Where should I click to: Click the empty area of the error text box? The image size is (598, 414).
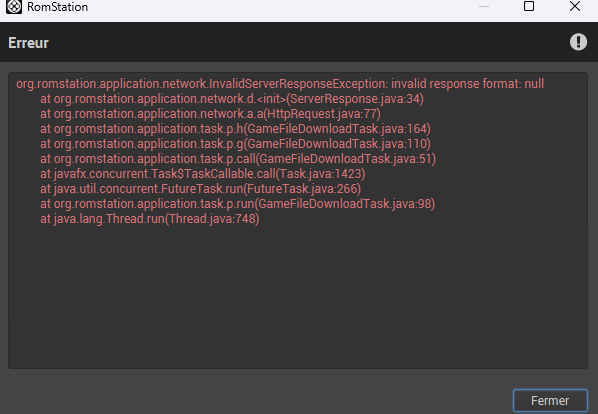click(x=297, y=297)
